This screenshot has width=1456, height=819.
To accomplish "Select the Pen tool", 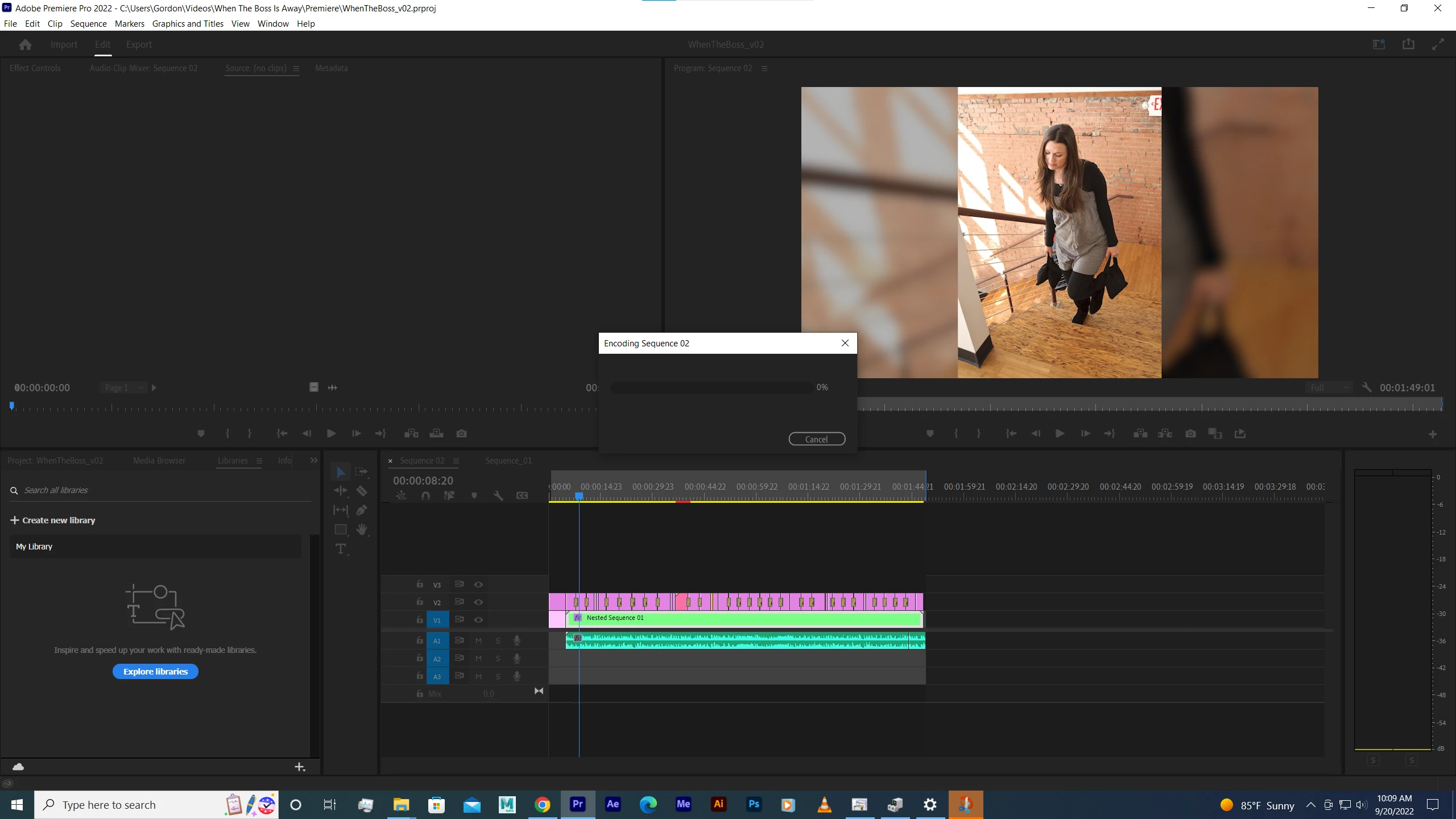I will [362, 510].
